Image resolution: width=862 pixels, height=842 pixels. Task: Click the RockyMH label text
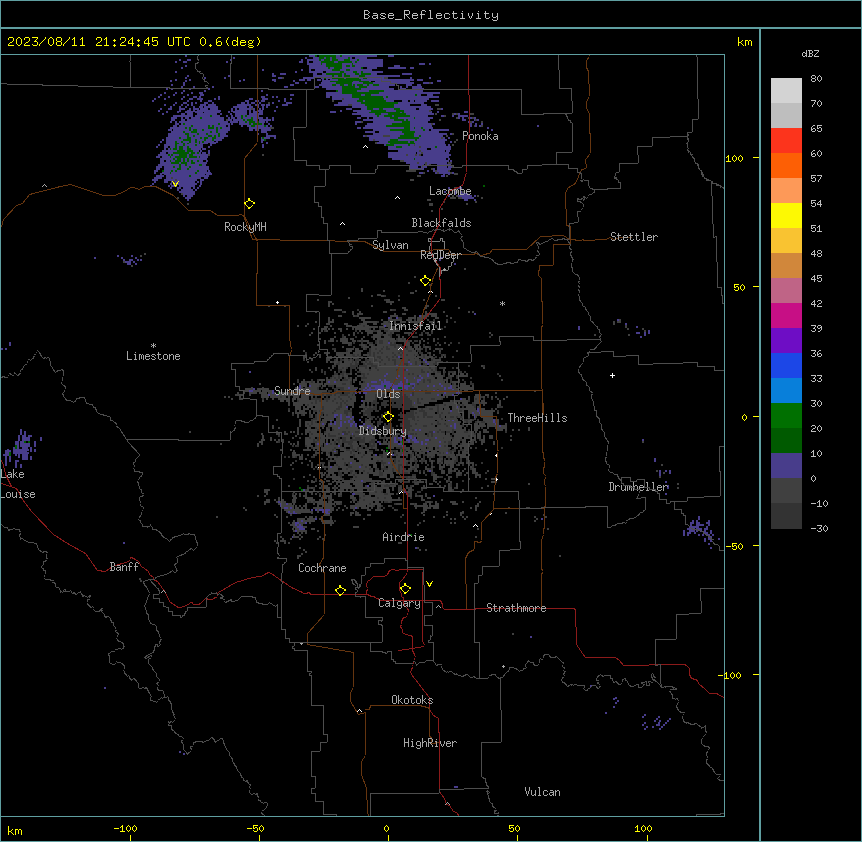click(x=245, y=227)
